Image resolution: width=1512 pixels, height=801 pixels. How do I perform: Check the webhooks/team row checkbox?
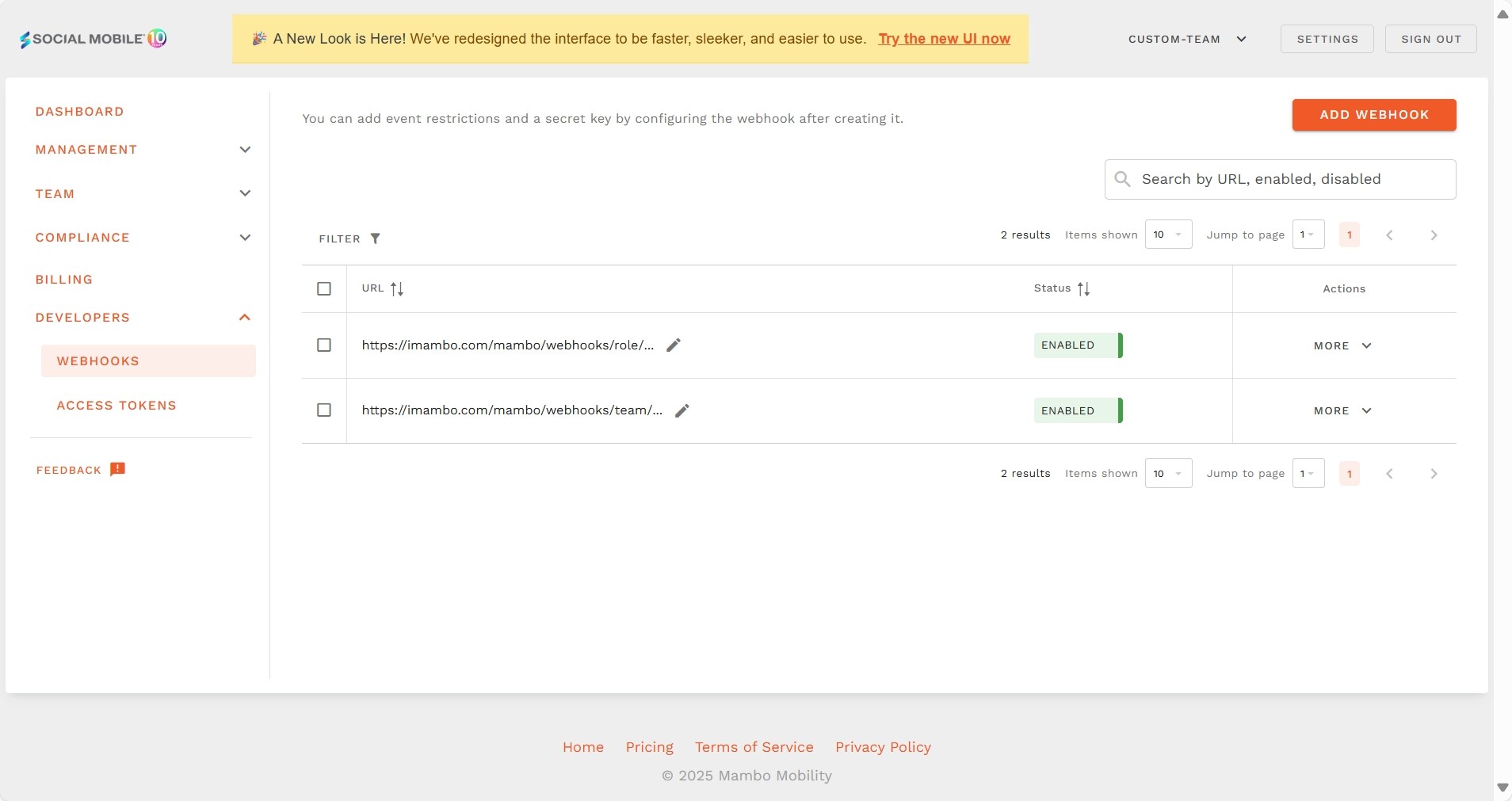tap(324, 410)
